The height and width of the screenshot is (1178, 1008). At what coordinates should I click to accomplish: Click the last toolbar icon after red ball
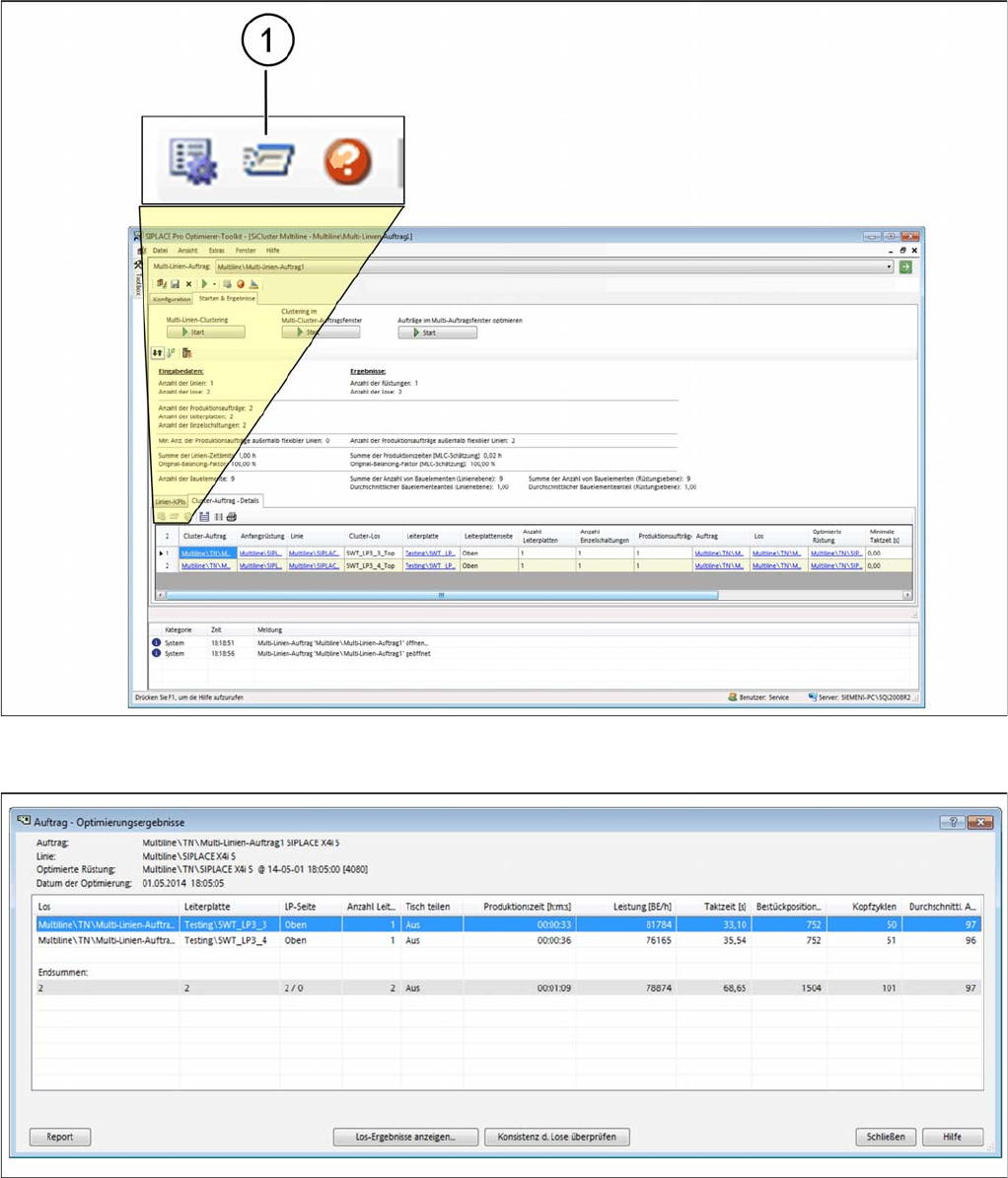pyautogui.click(x=253, y=284)
